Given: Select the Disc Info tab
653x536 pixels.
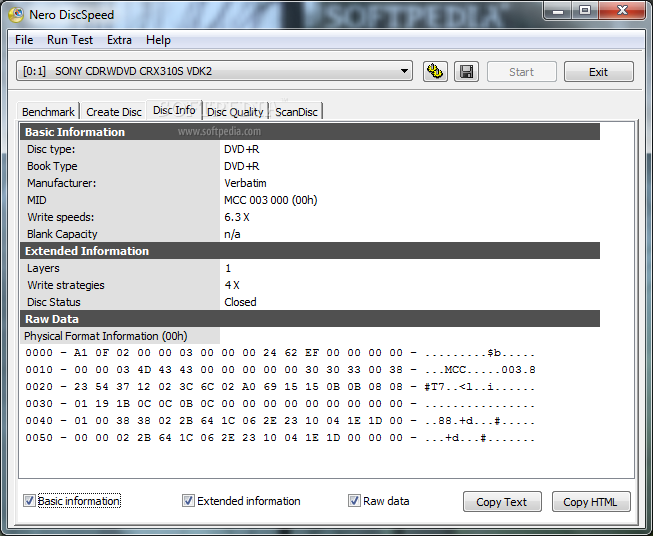Looking at the screenshot, I should coord(174,110).
